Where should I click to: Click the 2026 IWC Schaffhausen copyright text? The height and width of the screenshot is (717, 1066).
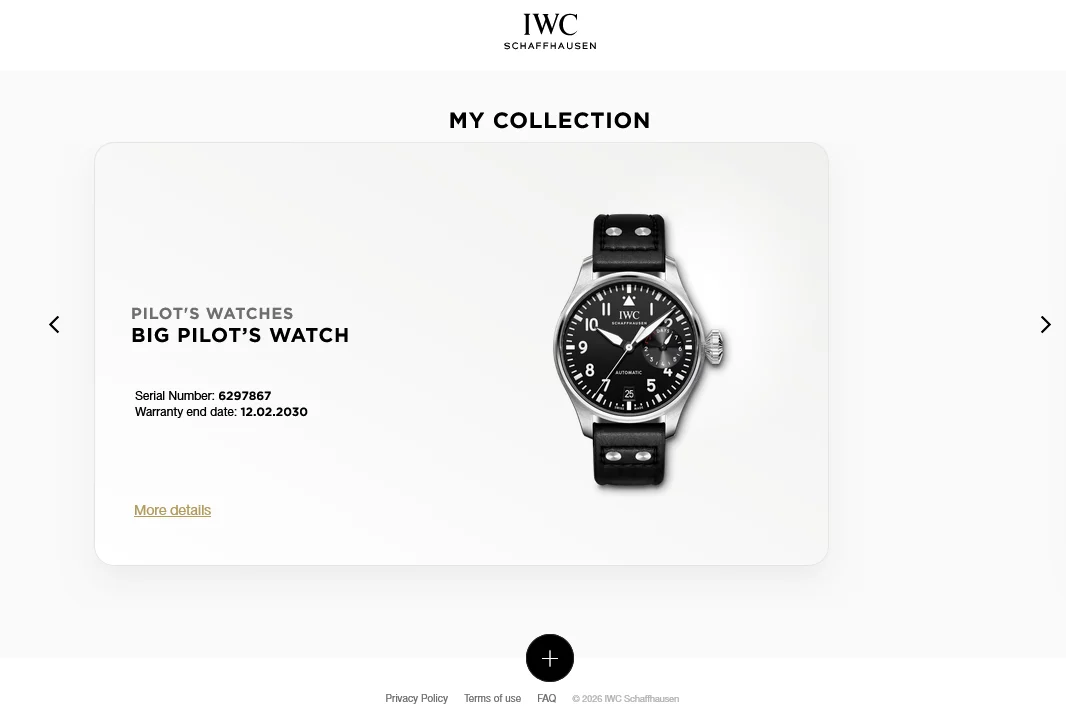625,699
